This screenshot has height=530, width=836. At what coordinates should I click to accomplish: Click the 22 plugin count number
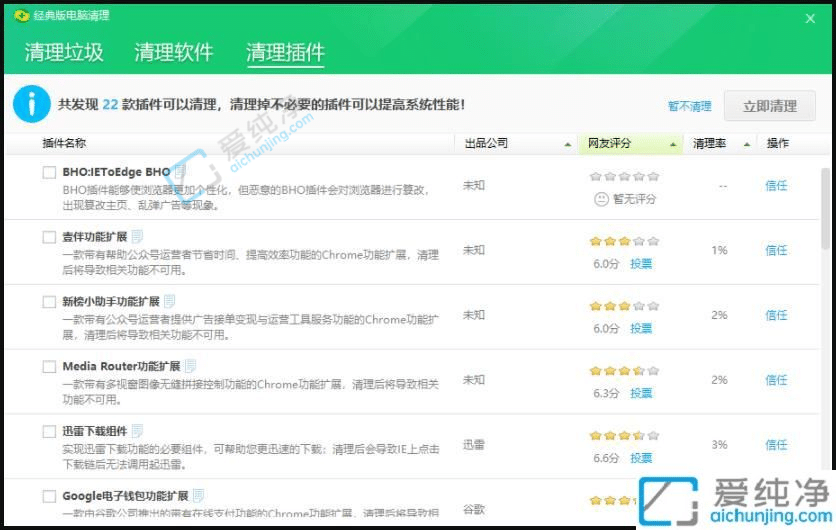tap(110, 105)
